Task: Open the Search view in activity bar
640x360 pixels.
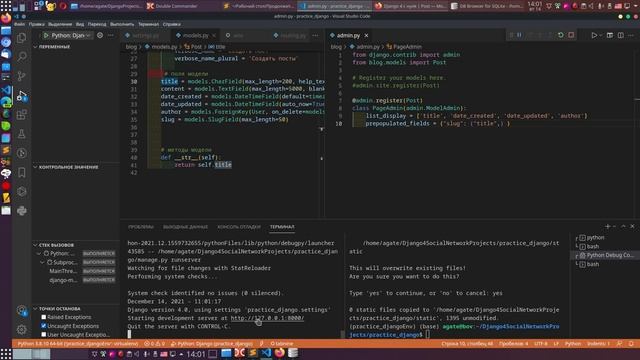Action: [22, 56]
